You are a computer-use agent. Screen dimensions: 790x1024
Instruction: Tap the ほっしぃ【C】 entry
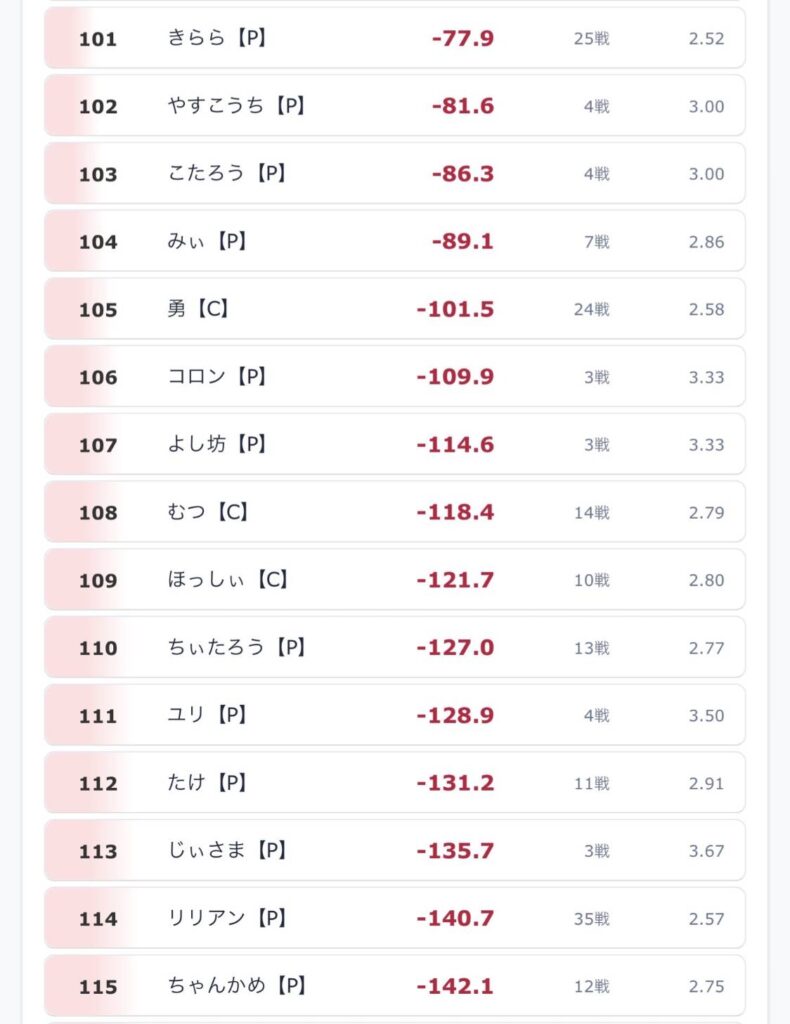tap(394, 579)
